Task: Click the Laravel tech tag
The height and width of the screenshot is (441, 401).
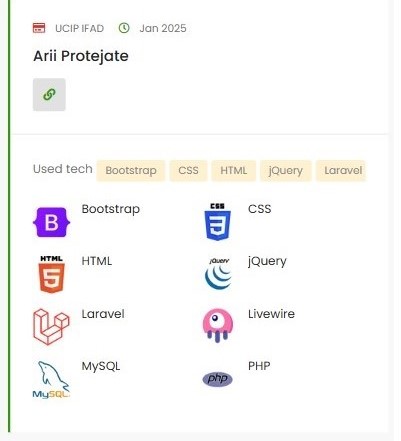Action: (x=341, y=171)
